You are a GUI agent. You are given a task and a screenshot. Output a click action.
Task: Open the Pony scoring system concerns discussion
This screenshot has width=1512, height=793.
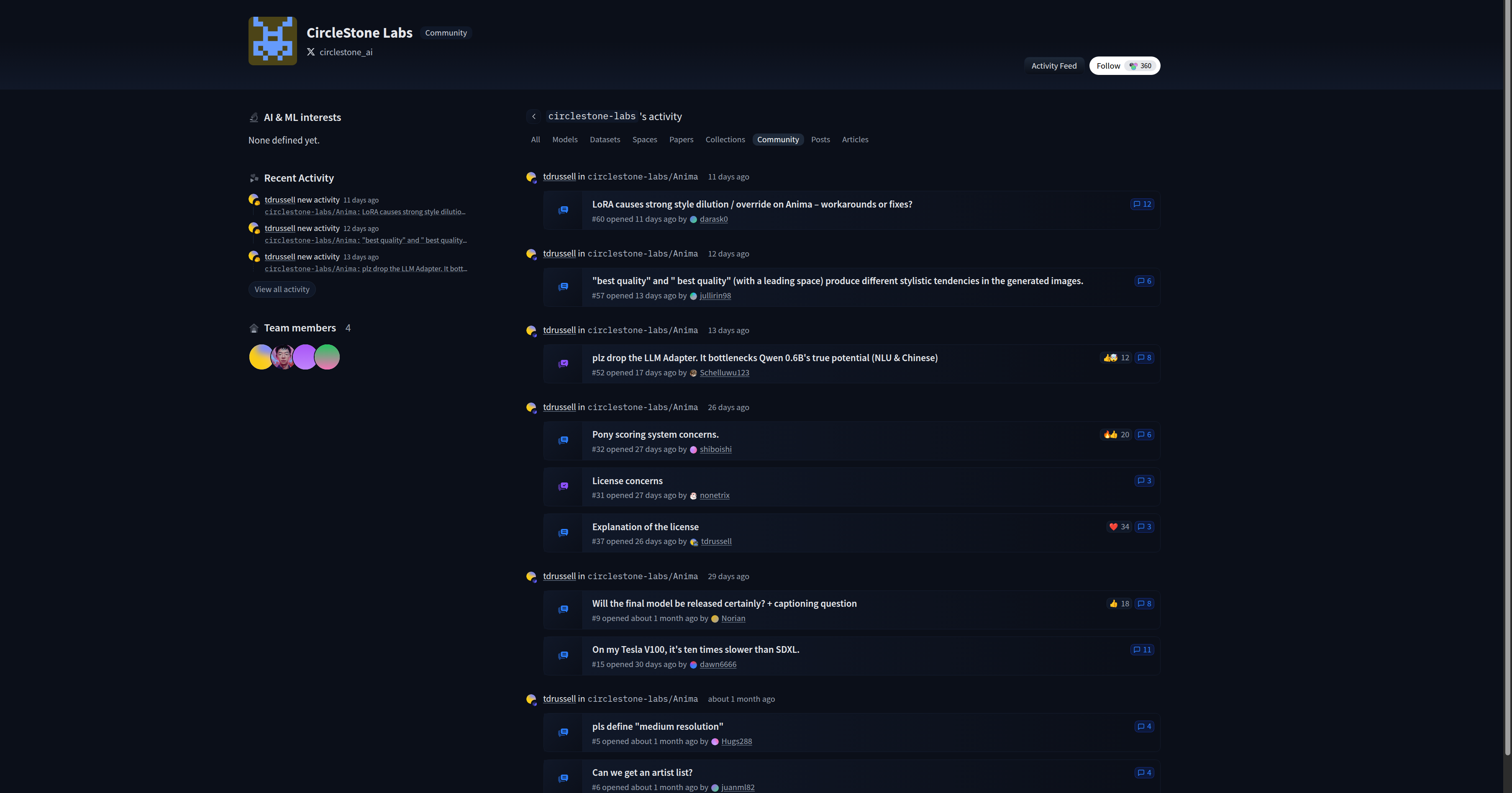pyautogui.click(x=655, y=434)
